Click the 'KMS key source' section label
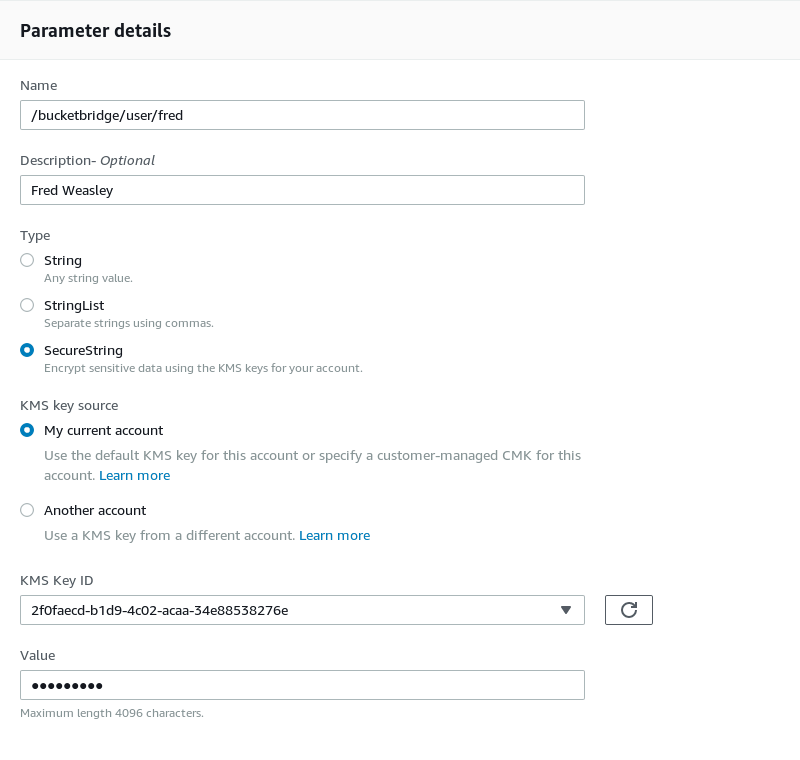 click(69, 406)
